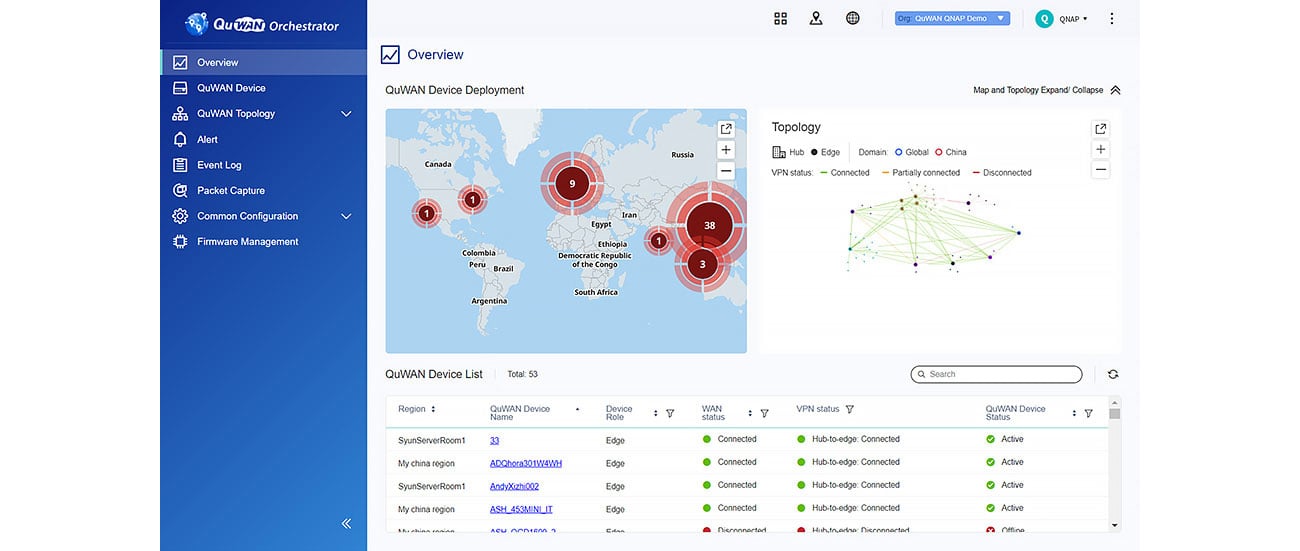Image resolution: width=1300 pixels, height=551 pixels.
Task: Click the Hub legend building icon
Action: (x=779, y=152)
